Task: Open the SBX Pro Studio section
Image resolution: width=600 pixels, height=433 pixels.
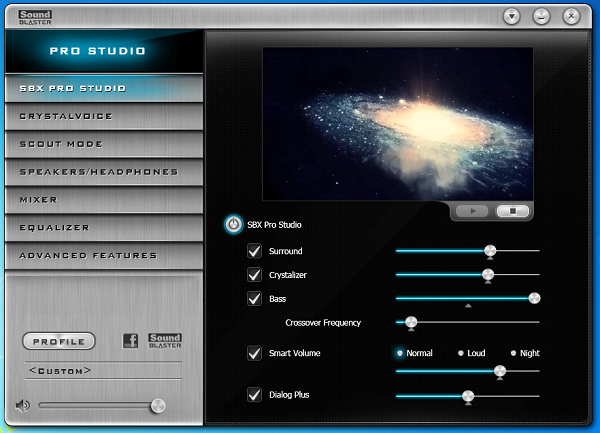Action: pos(104,88)
